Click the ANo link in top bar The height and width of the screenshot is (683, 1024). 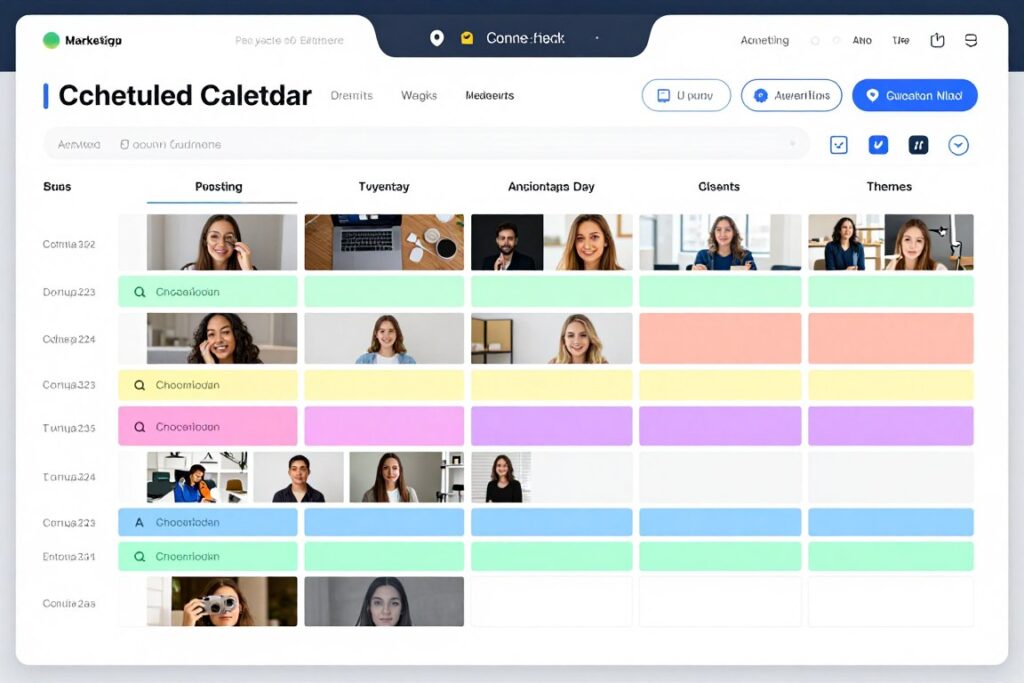[862, 40]
